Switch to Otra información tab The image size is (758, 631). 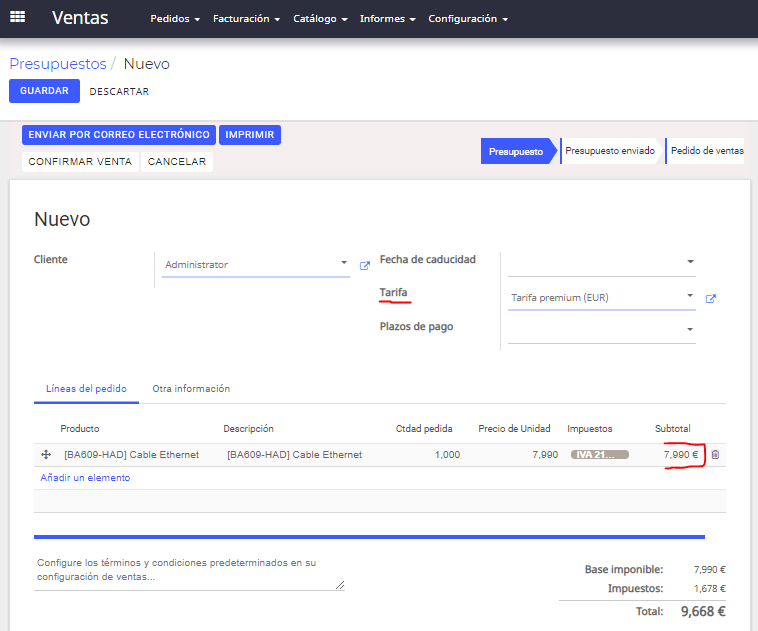[x=191, y=389]
